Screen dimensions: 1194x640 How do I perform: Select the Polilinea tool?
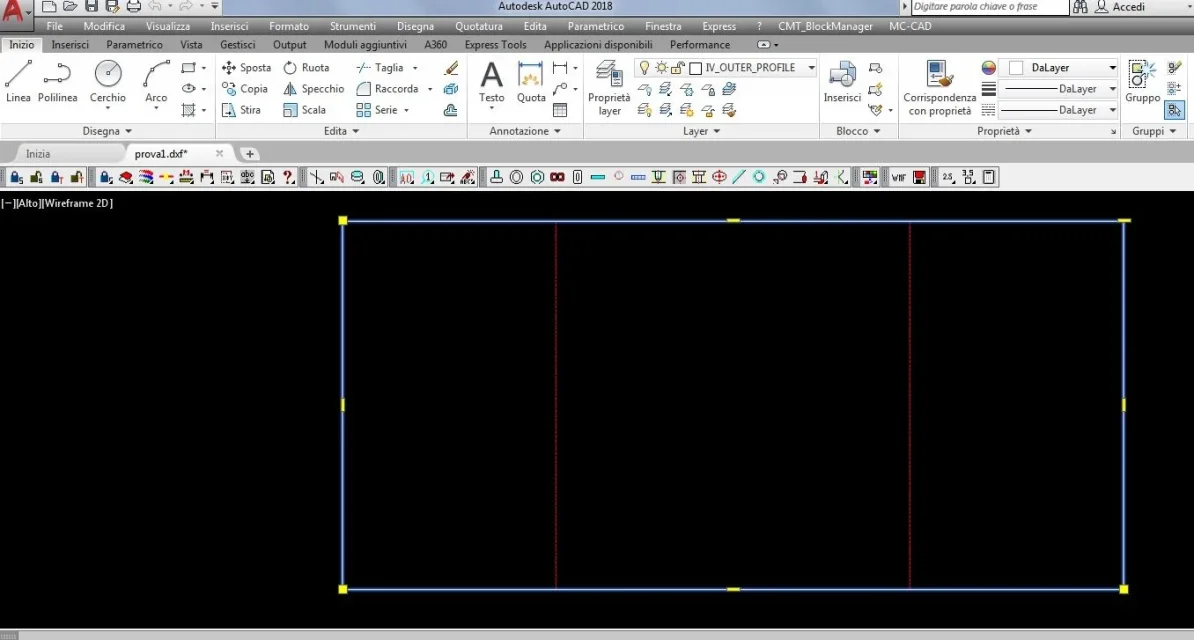(57, 82)
